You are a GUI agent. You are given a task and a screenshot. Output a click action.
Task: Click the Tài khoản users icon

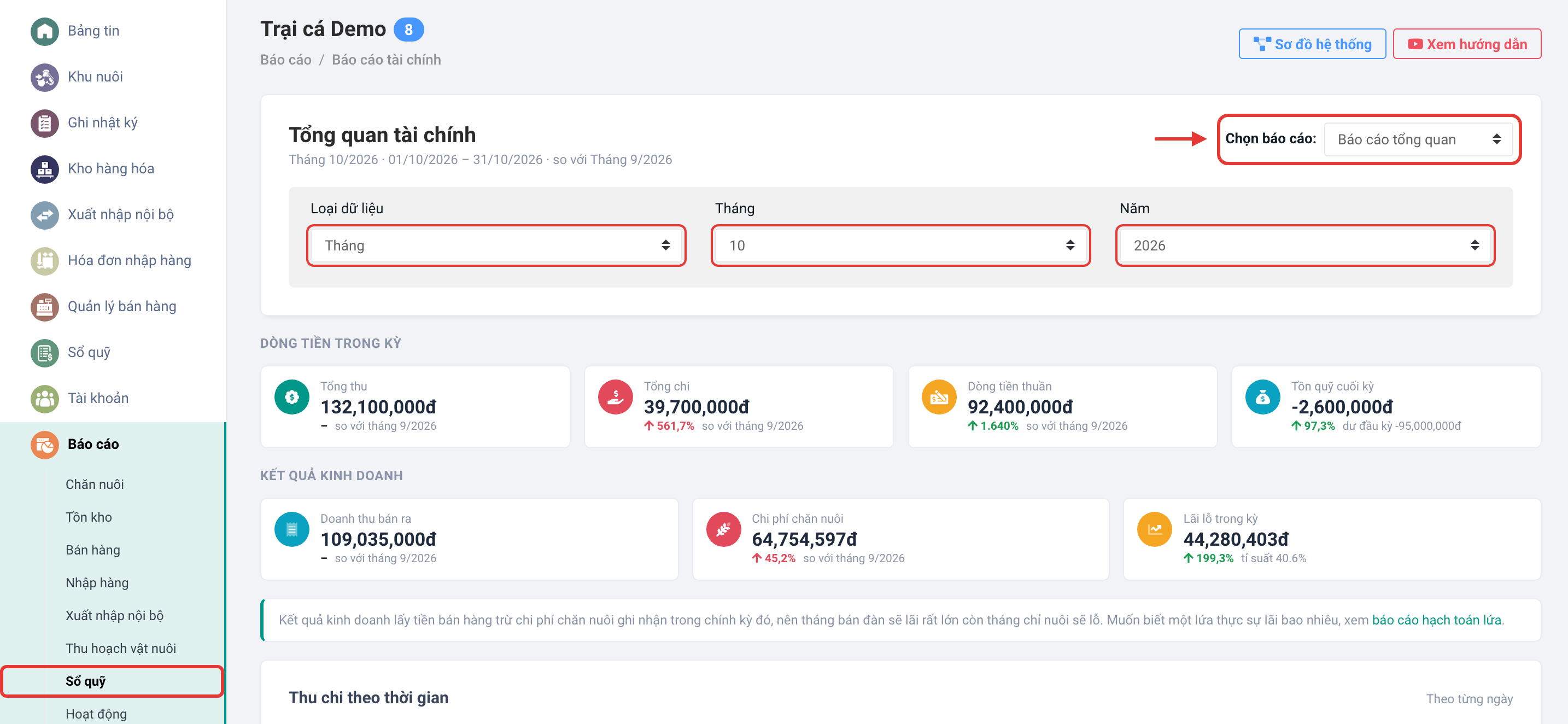point(44,399)
